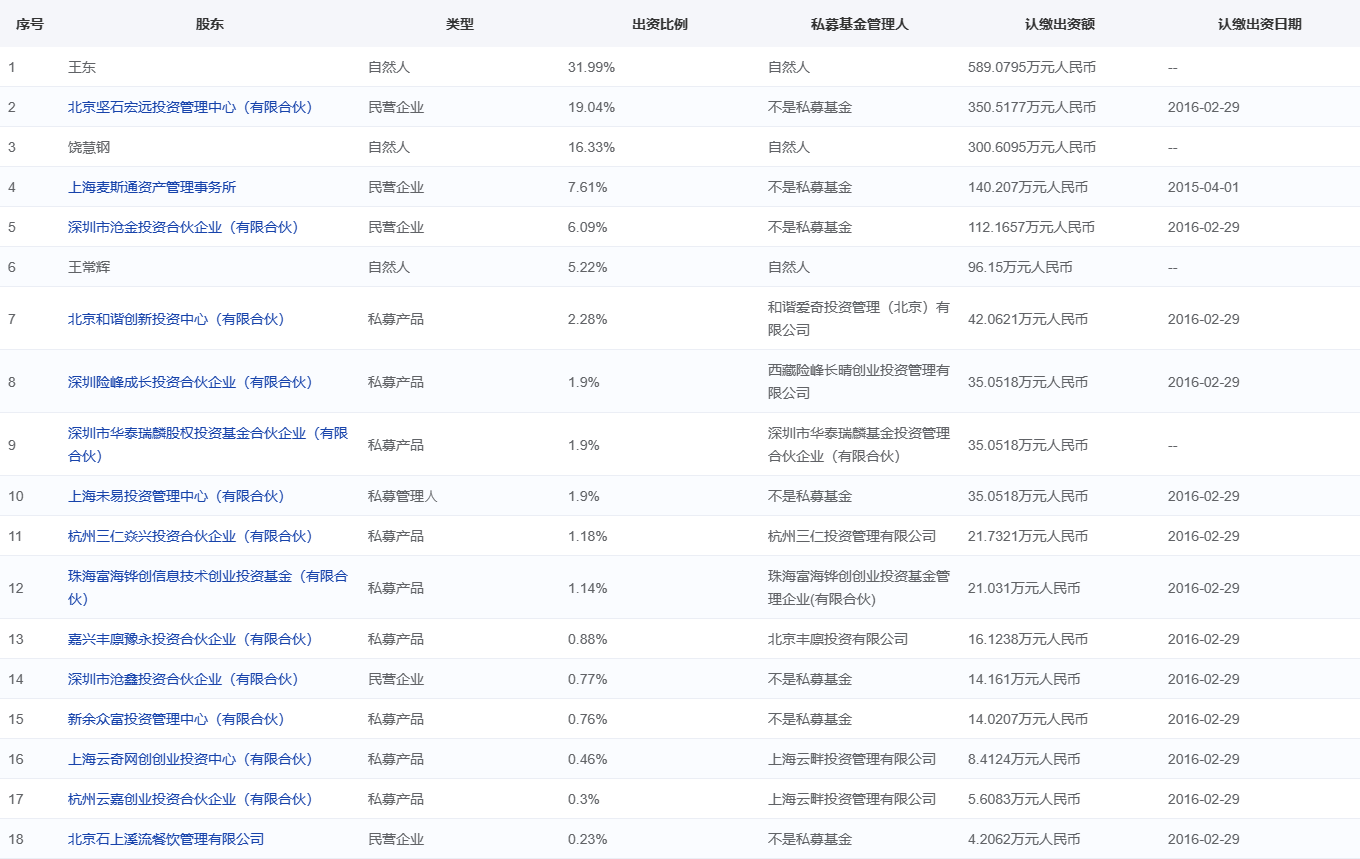Click the 私募基金管理人 column header
The width and height of the screenshot is (1360, 859).
click(860, 24)
